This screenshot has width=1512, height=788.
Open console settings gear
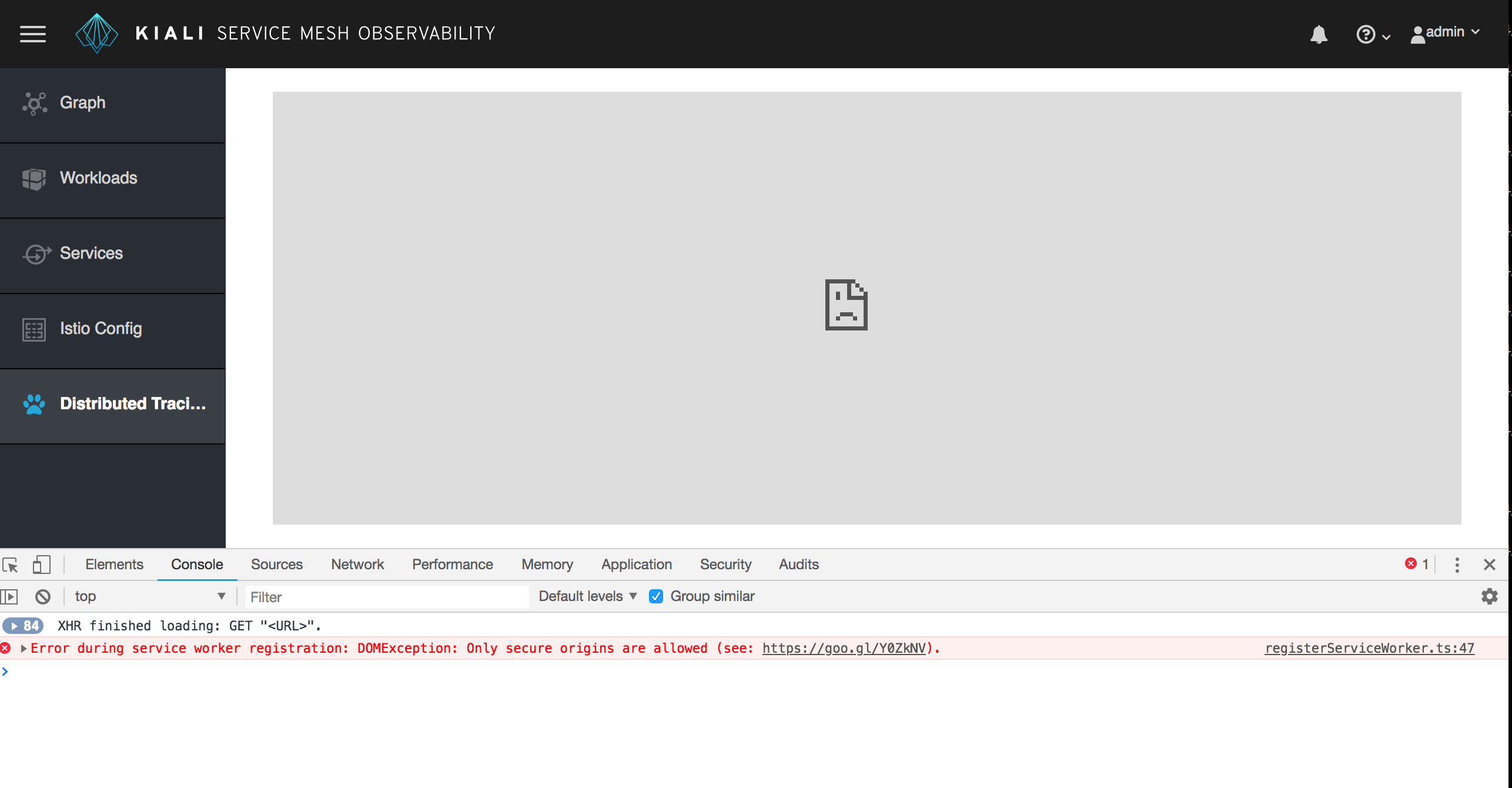(x=1489, y=596)
